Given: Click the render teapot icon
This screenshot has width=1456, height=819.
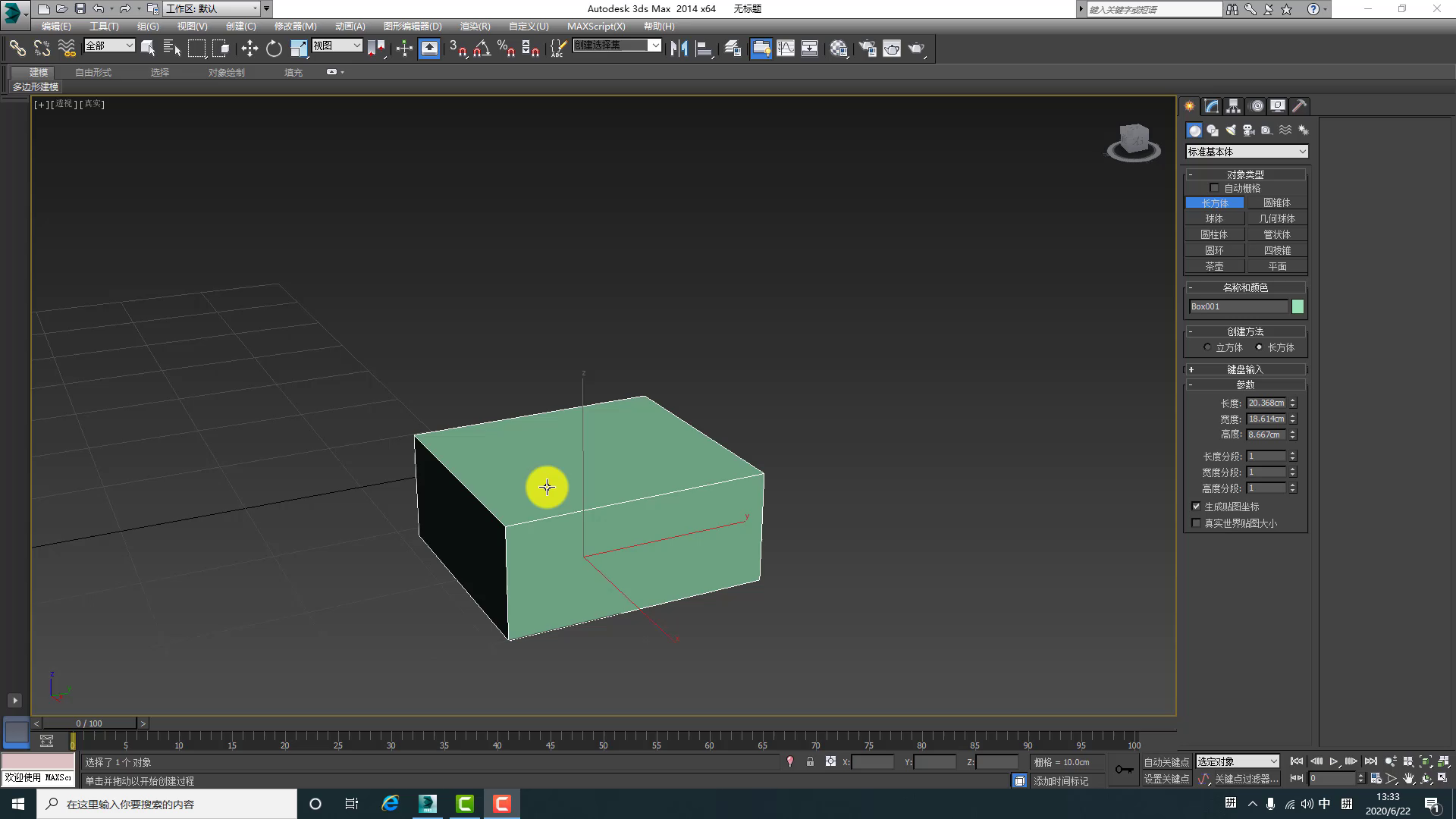Looking at the screenshot, I should coord(916,49).
